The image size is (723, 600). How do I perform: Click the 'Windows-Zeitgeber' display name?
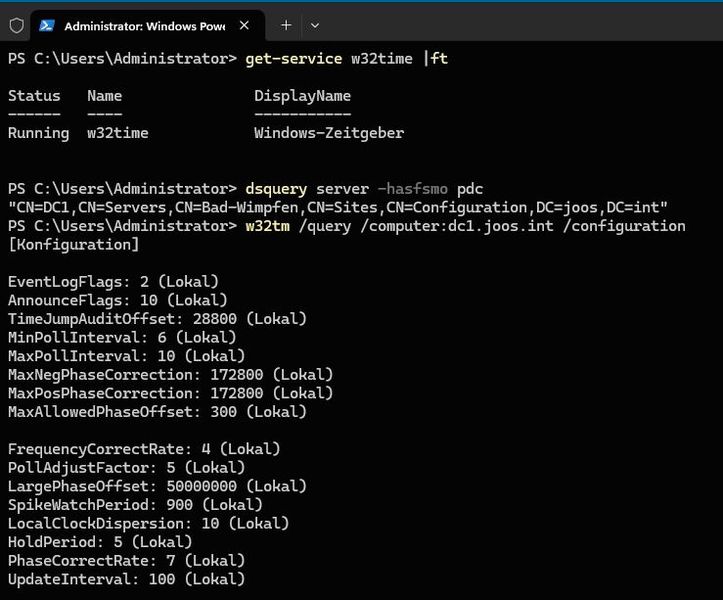click(329, 133)
